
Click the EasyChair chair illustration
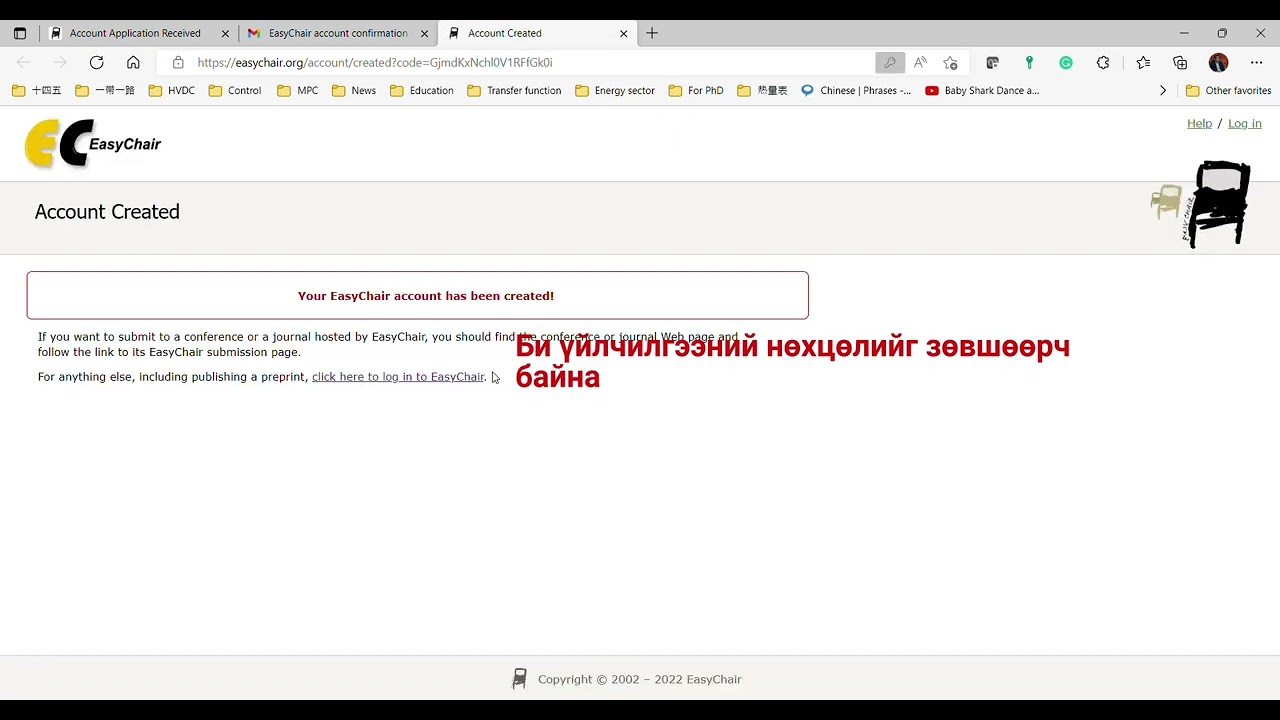pyautogui.click(x=1201, y=203)
